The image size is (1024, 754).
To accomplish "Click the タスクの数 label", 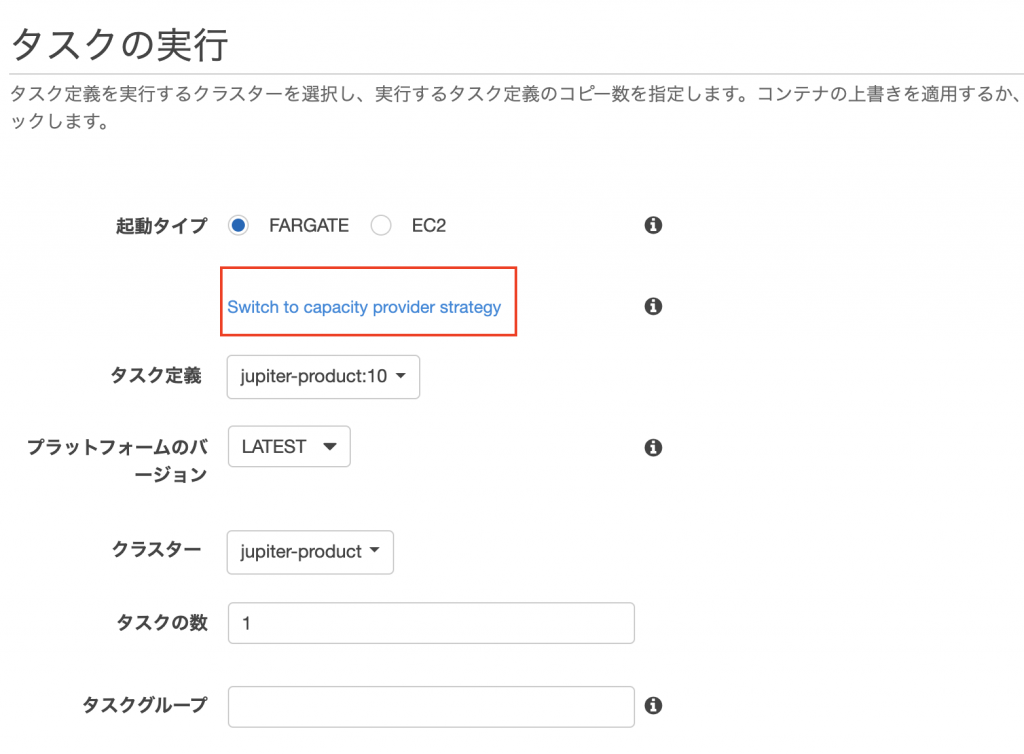I will pos(162,622).
